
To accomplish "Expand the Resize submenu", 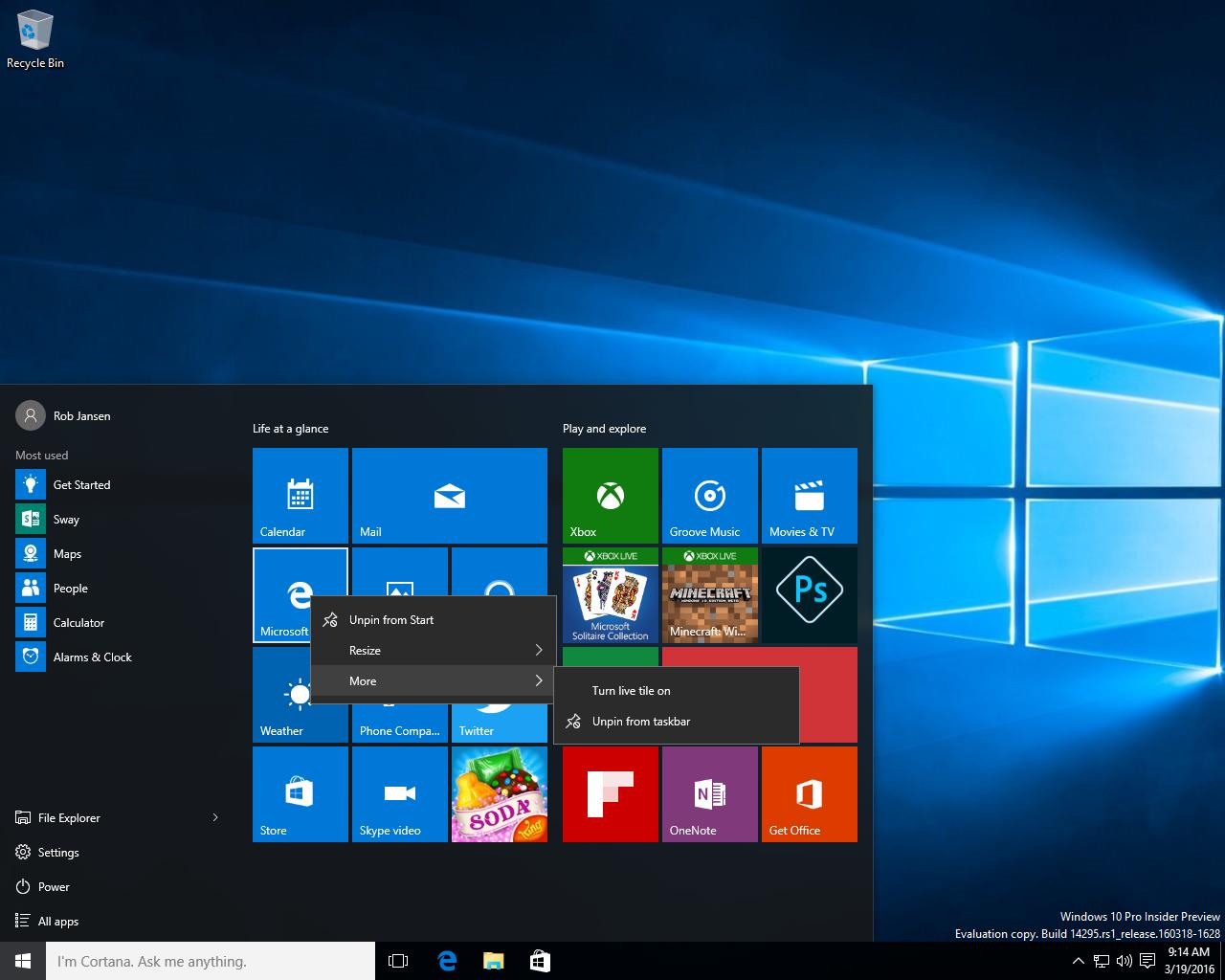I will click(x=434, y=651).
